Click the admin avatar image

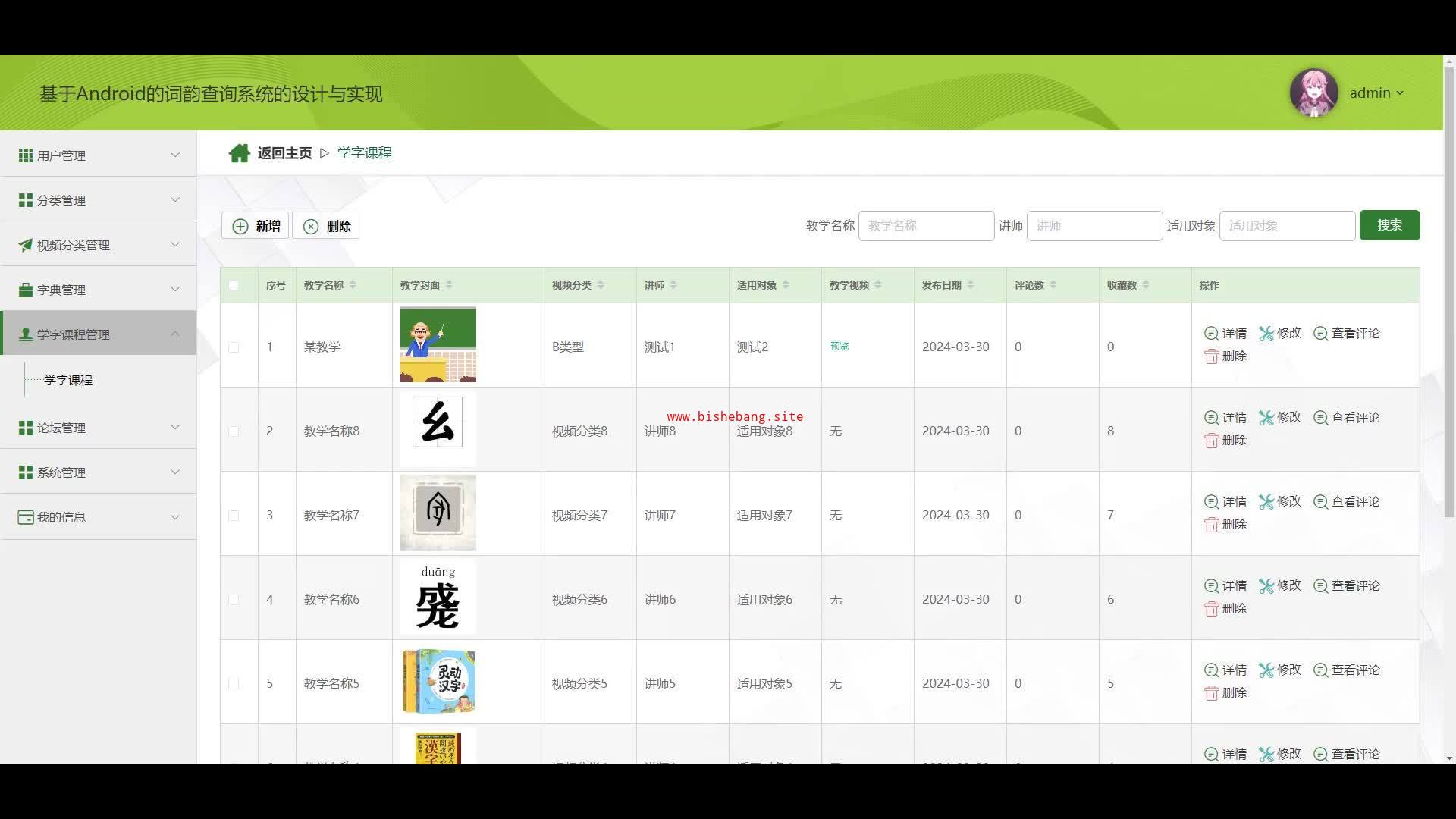click(1313, 93)
